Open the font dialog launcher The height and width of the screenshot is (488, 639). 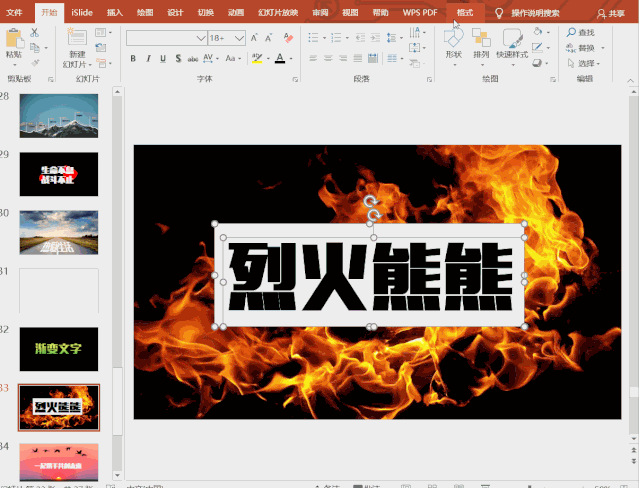295,79
